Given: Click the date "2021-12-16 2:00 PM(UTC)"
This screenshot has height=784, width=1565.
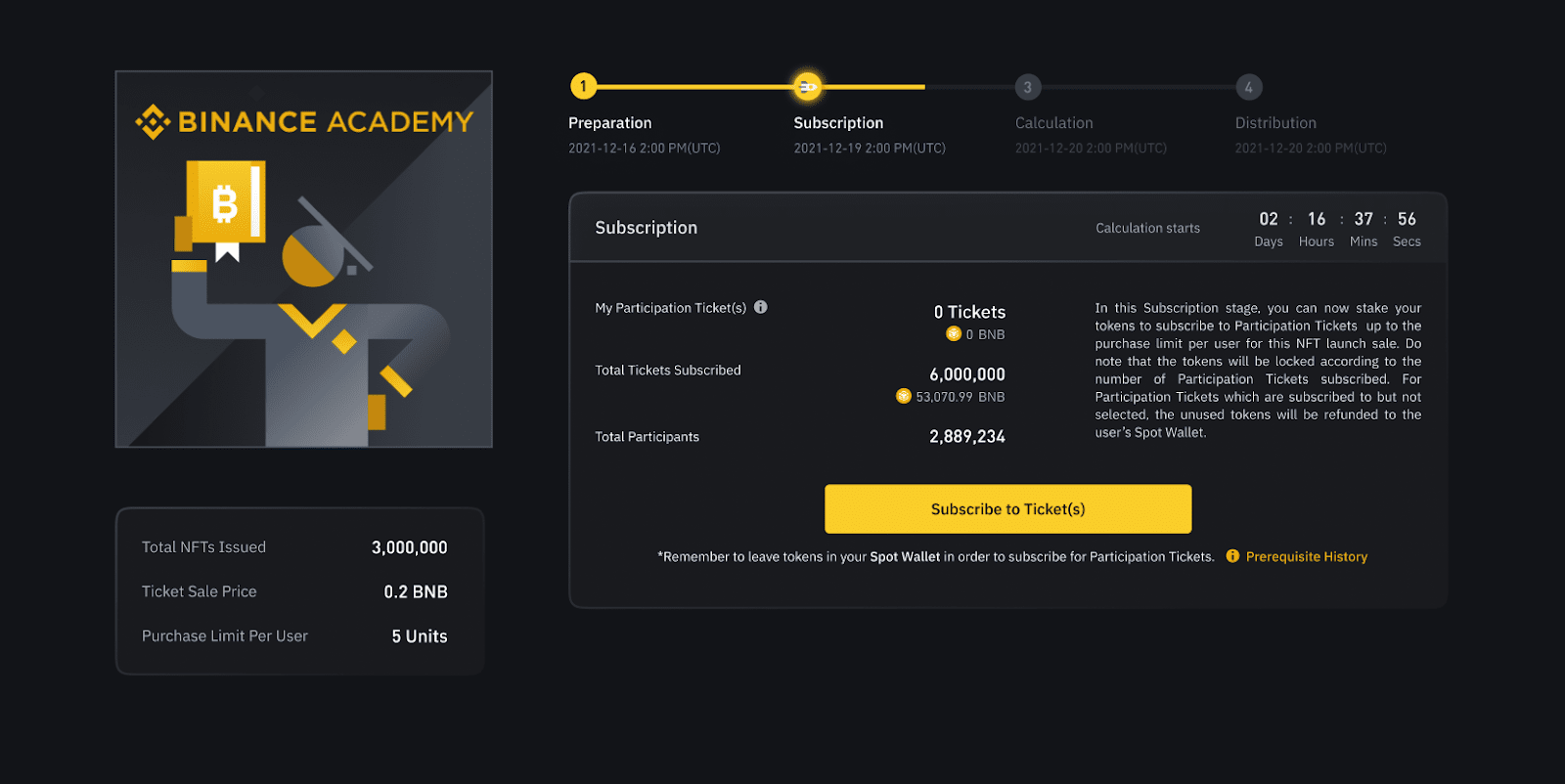Looking at the screenshot, I should 644,149.
